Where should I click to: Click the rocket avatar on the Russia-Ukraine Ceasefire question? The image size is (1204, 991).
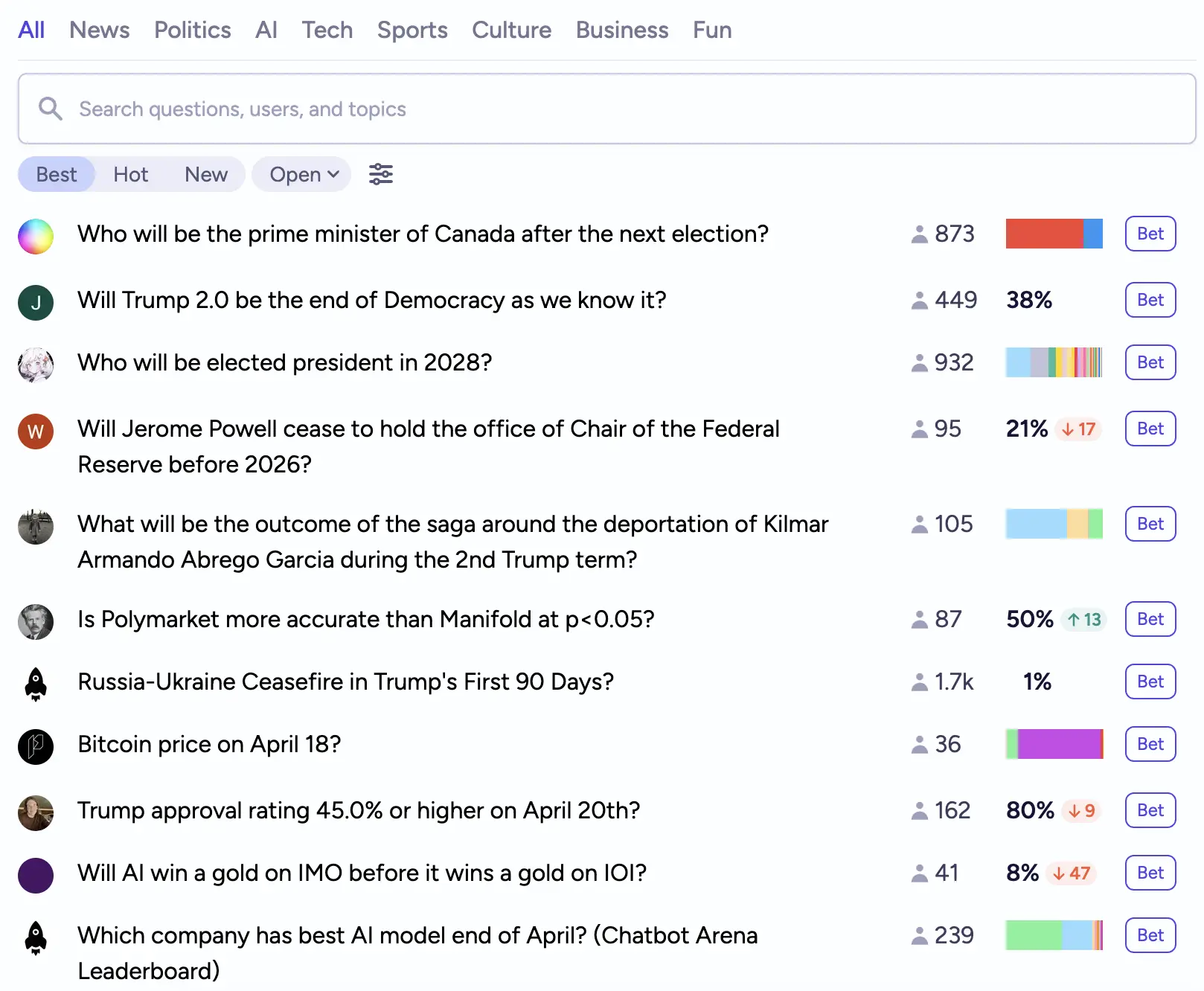point(35,684)
